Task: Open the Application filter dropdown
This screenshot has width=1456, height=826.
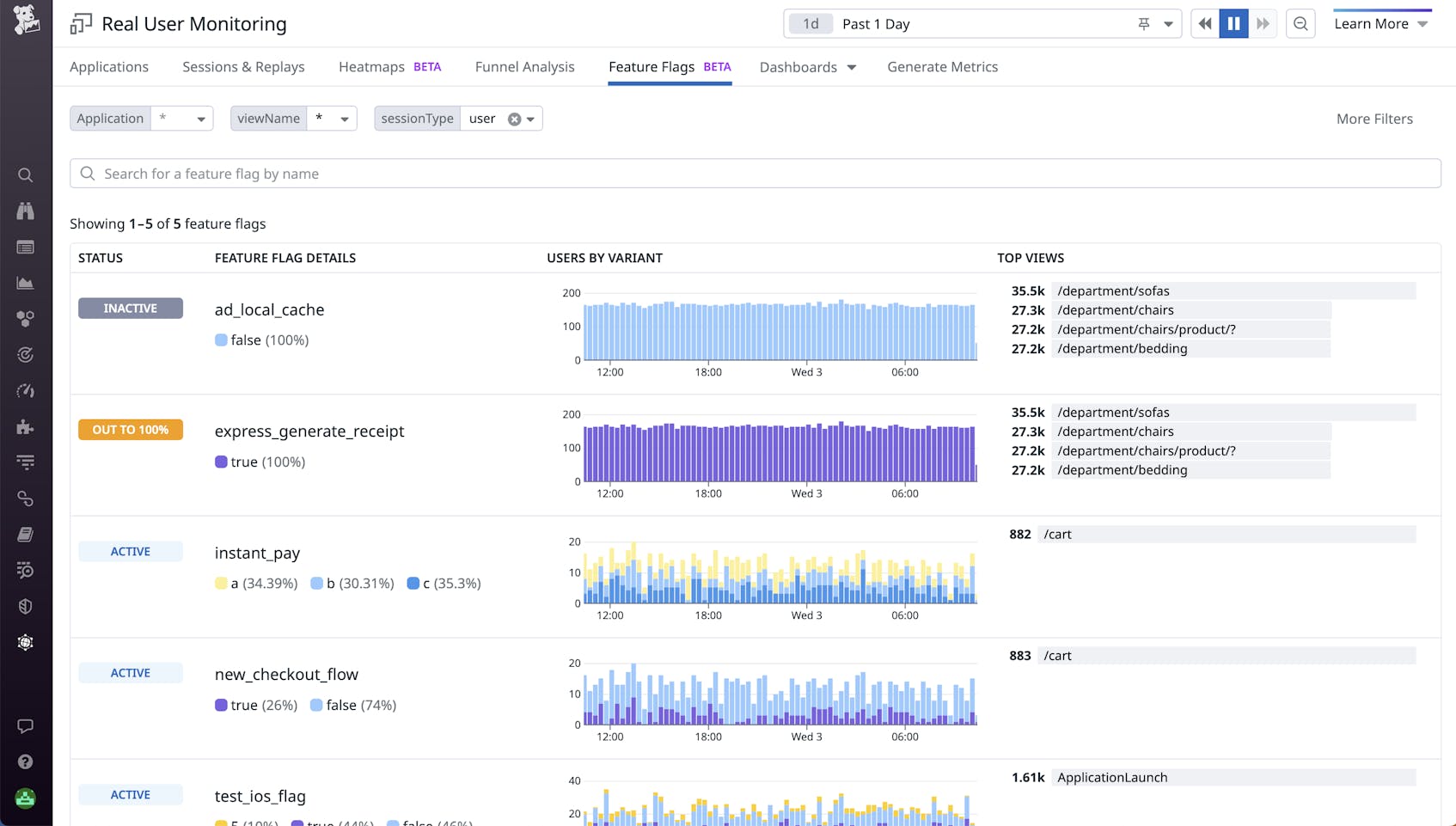Action: pyautogui.click(x=200, y=119)
